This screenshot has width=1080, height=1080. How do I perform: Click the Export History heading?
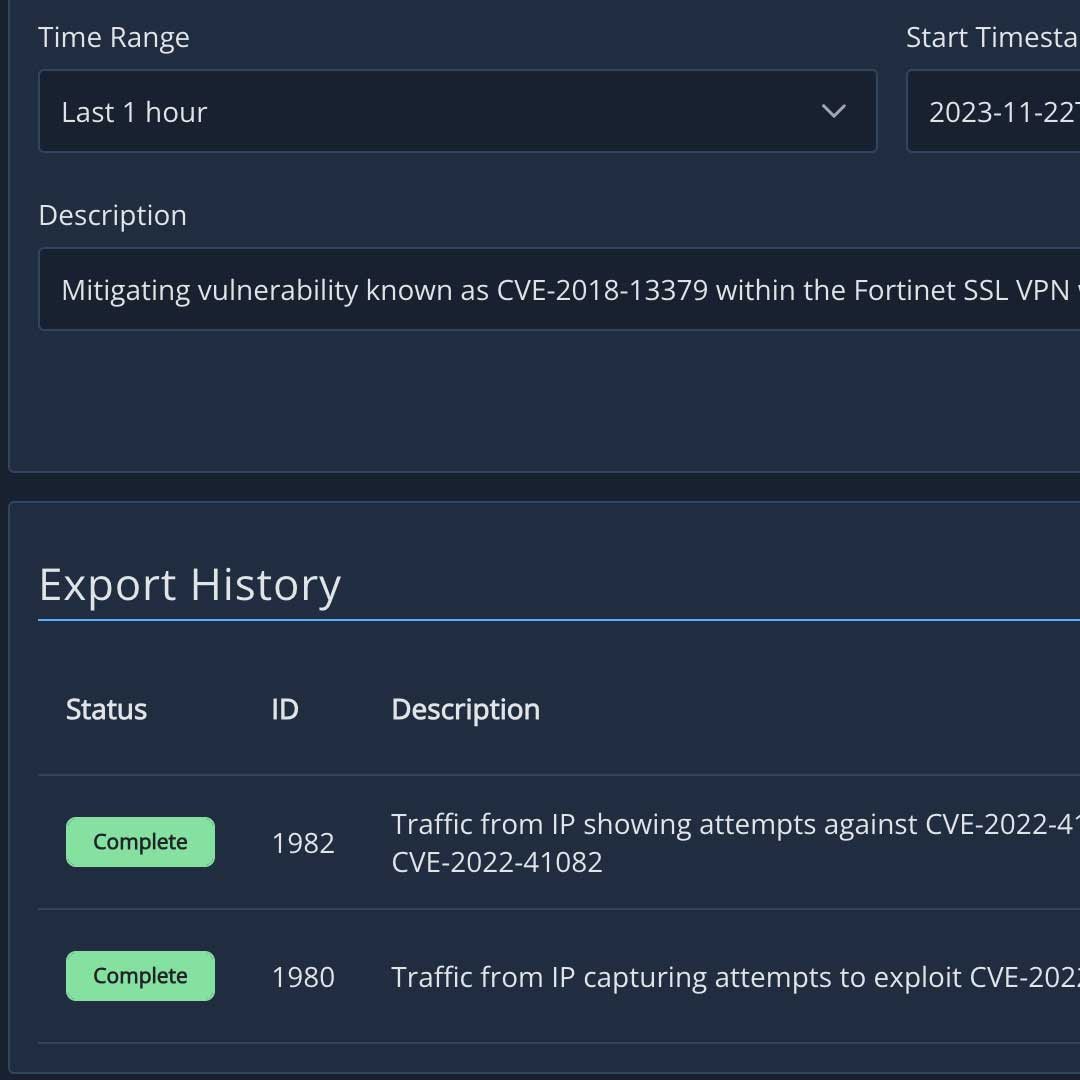pyautogui.click(x=190, y=585)
